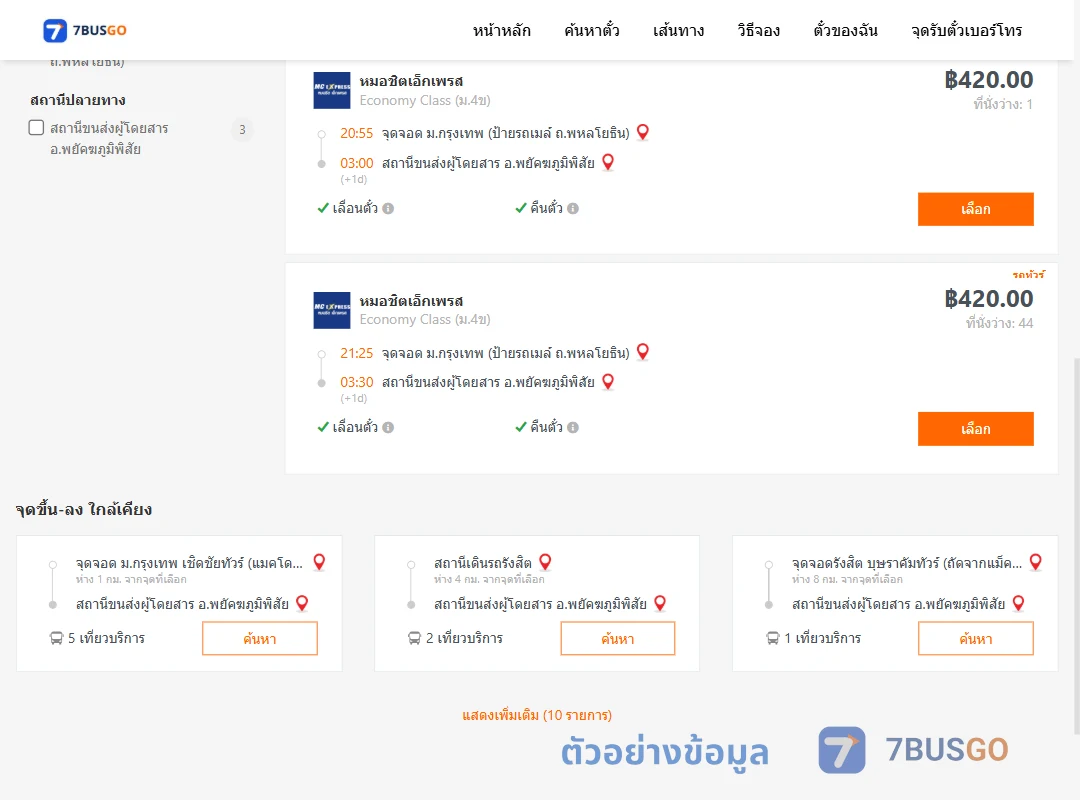The image size is (1080, 800).
Task: Expand แสดงเพิ่มเติม (10 รายการ) list
Action: pyautogui.click(x=537, y=715)
